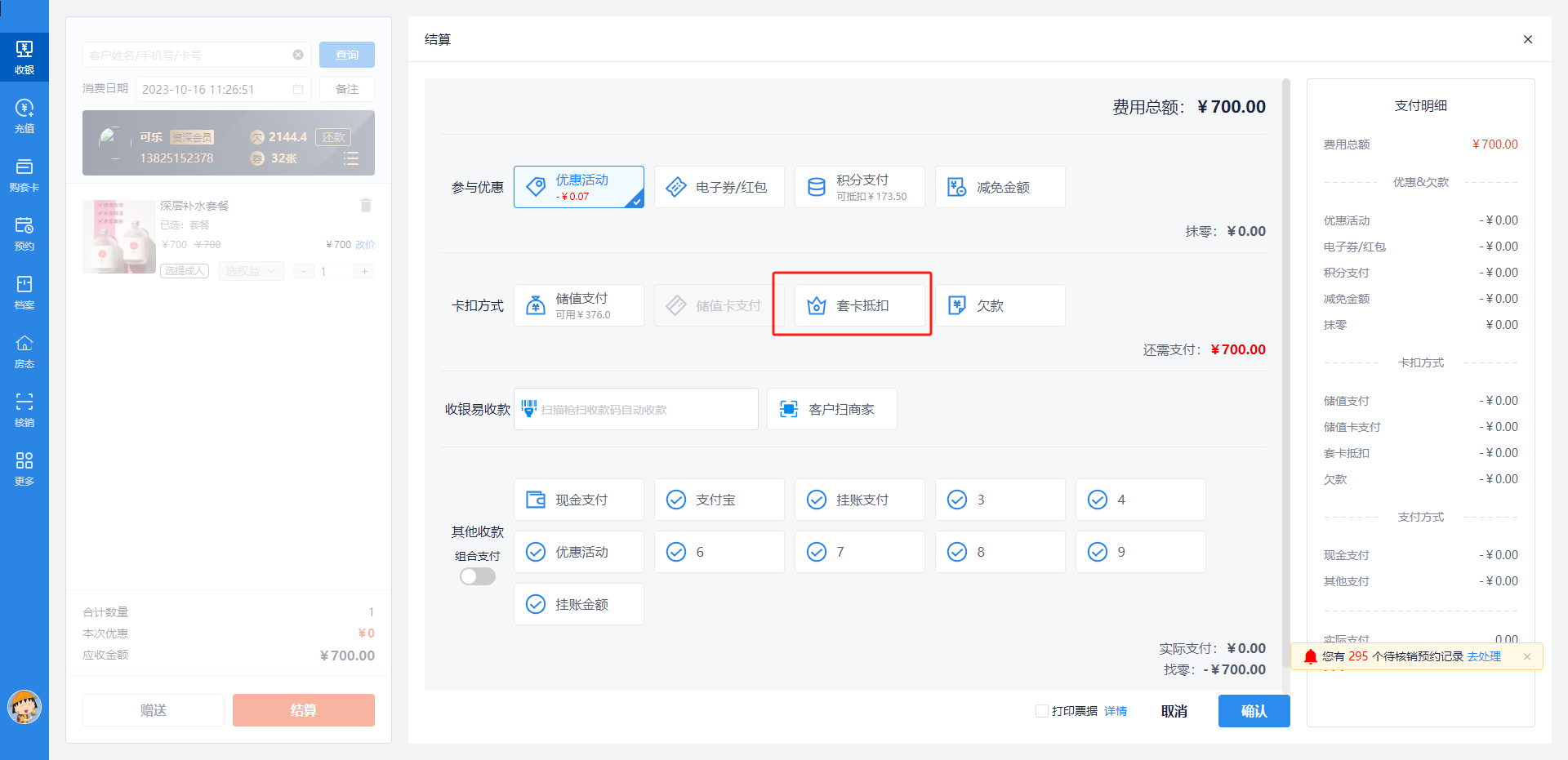1568x760 pixels.
Task: Switch to the 预约 module
Action: pos(24,232)
